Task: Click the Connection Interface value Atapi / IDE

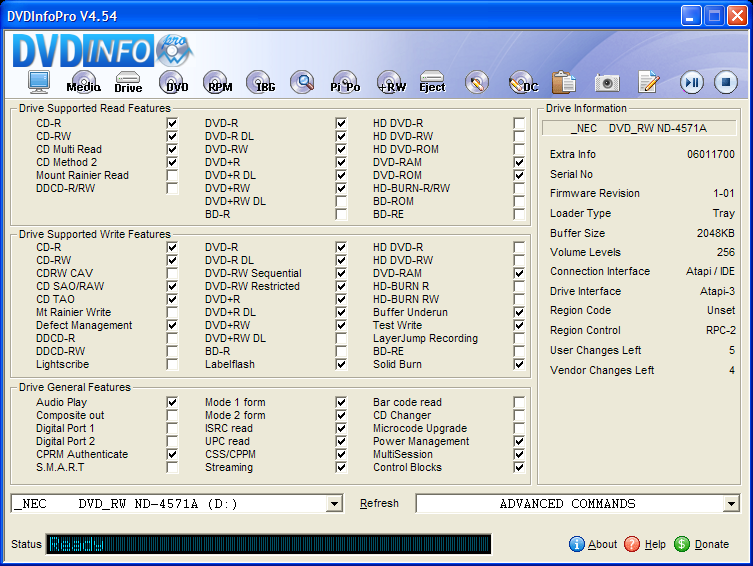Action: 710,271
